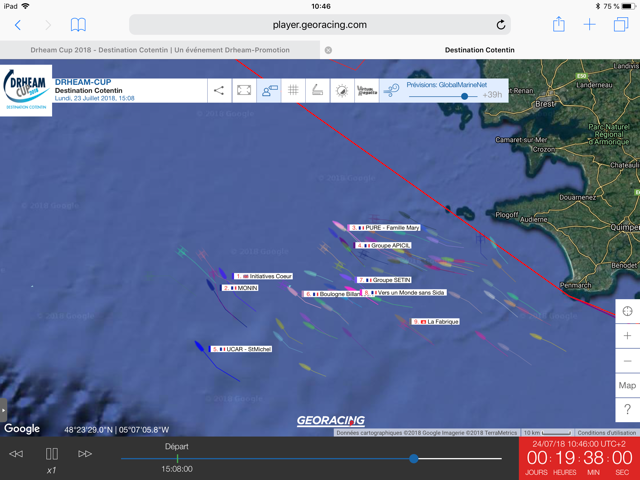The width and height of the screenshot is (640, 480).
Task: Click the player.georacing.com address bar
Action: 320,25
